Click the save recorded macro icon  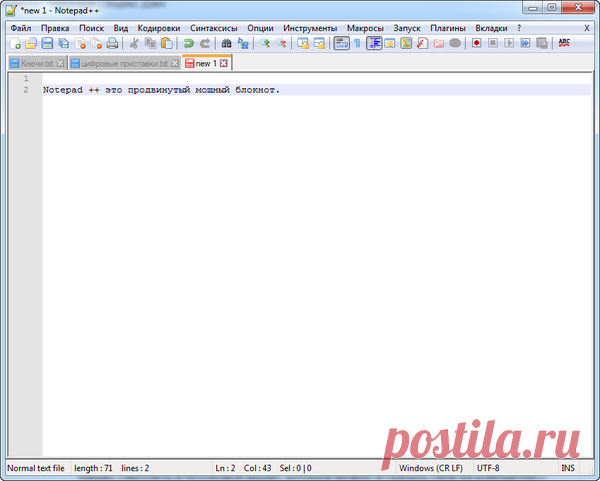542,43
